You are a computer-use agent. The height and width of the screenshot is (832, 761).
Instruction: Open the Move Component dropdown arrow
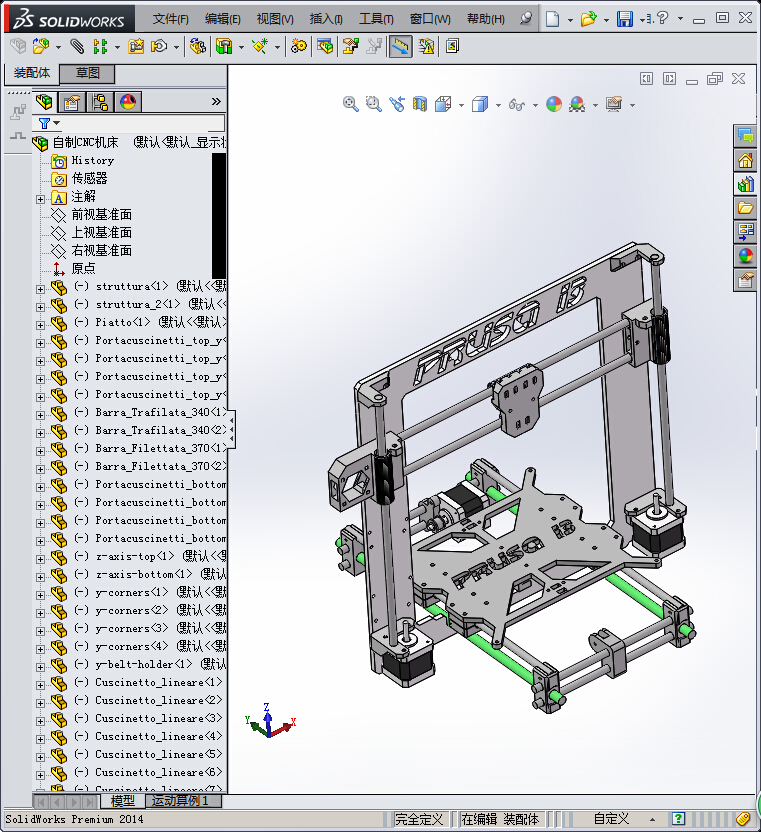176,47
